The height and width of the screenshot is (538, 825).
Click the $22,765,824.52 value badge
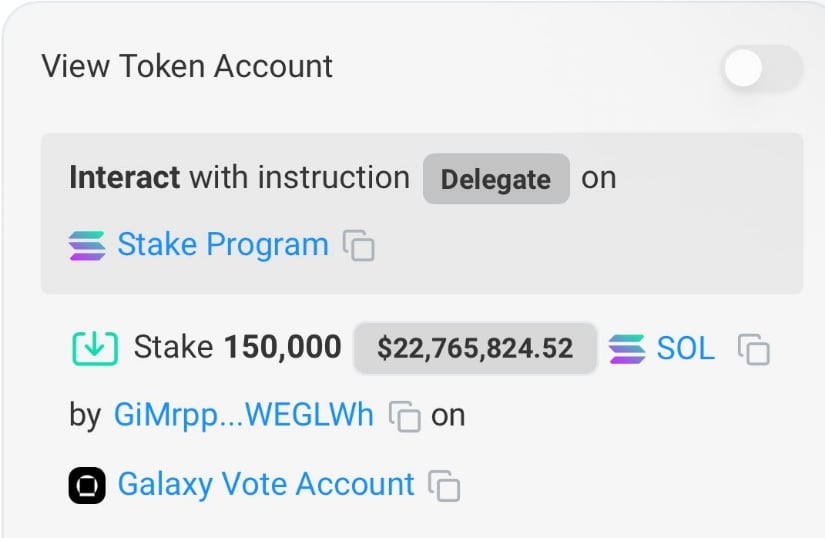475,348
